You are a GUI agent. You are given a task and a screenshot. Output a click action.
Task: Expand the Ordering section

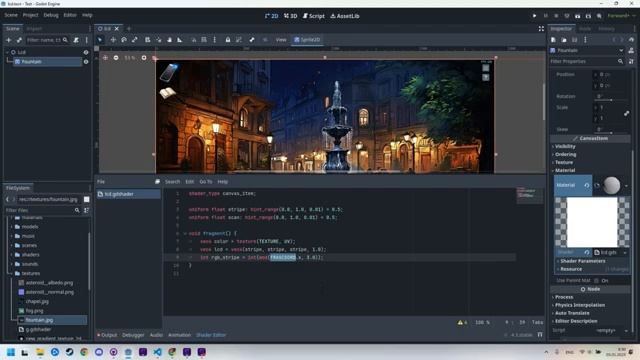coord(566,154)
